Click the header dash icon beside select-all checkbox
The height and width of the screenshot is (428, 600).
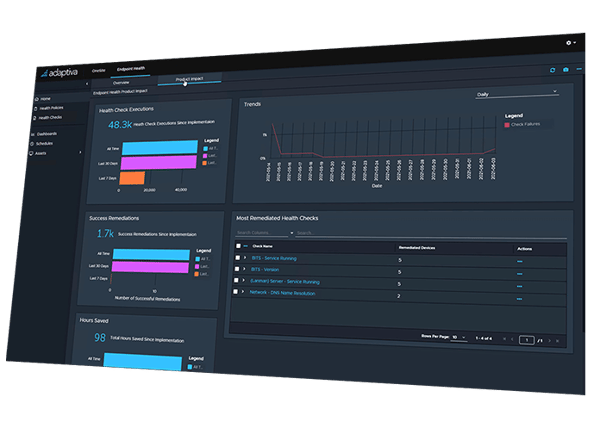tap(246, 246)
